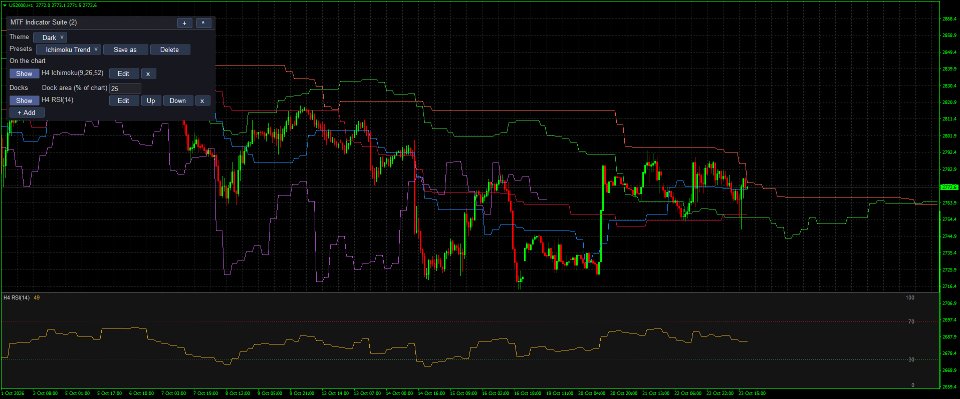Click the 'On the chart' section label
Image resolution: width=960 pixels, height=399 pixels.
coord(28,61)
